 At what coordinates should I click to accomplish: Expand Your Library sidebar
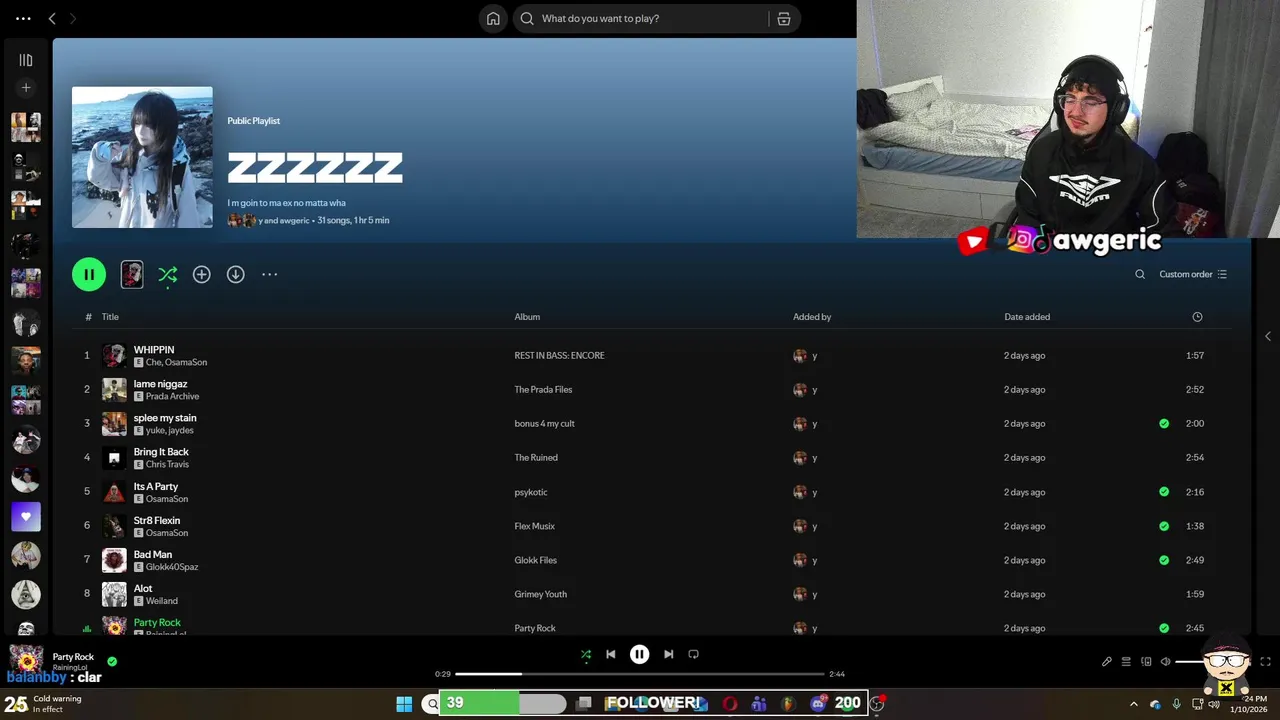click(26, 60)
